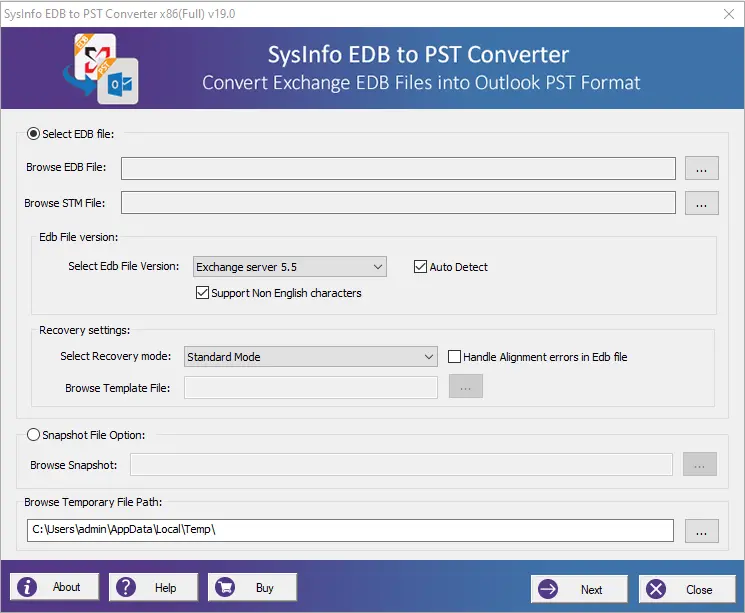Choose the Snapshot File Option radio button
This screenshot has height=613, width=745.
click(34, 435)
